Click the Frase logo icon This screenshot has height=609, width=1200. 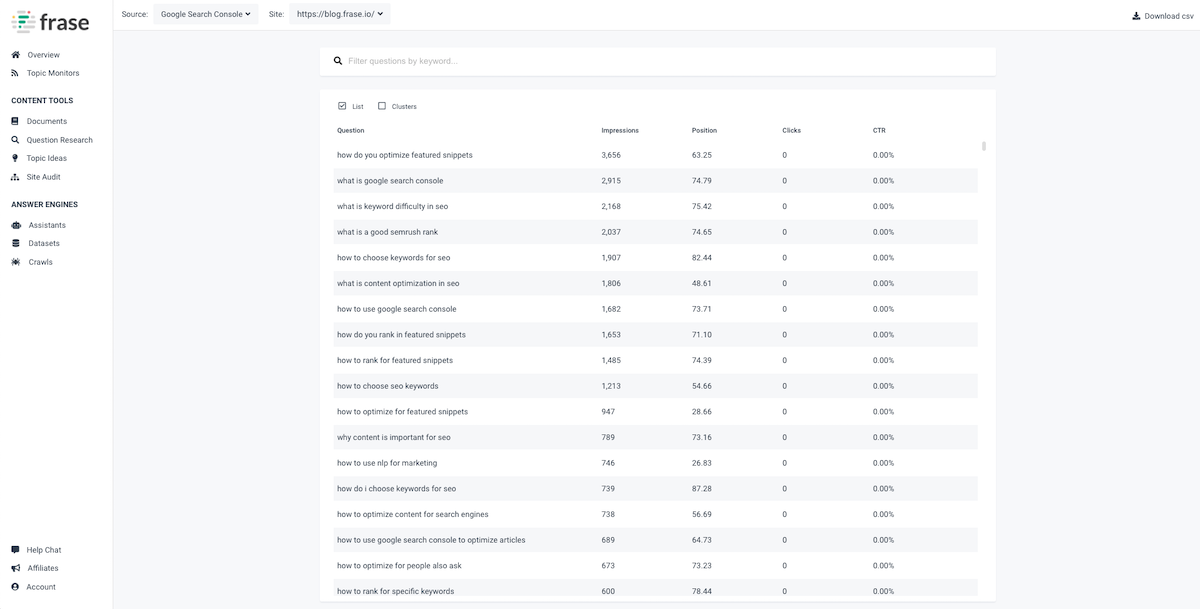coord(23,21)
